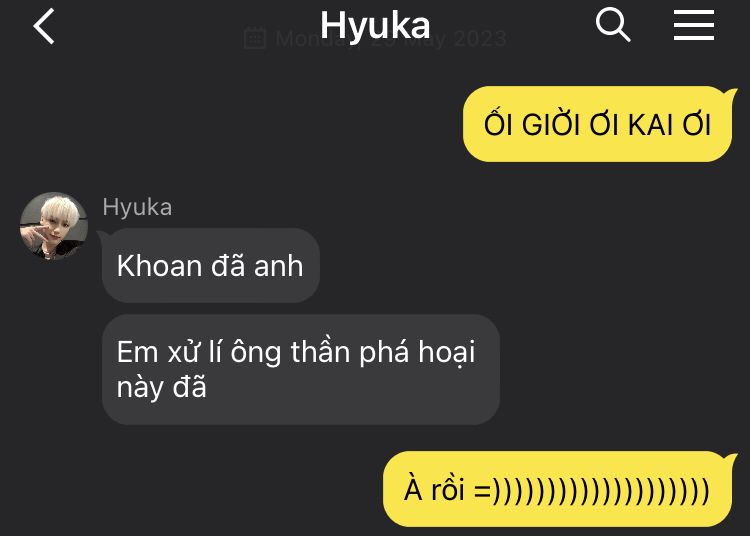Click the word "Khoan" in gray bubble
The height and width of the screenshot is (536, 750).
[x=159, y=265]
